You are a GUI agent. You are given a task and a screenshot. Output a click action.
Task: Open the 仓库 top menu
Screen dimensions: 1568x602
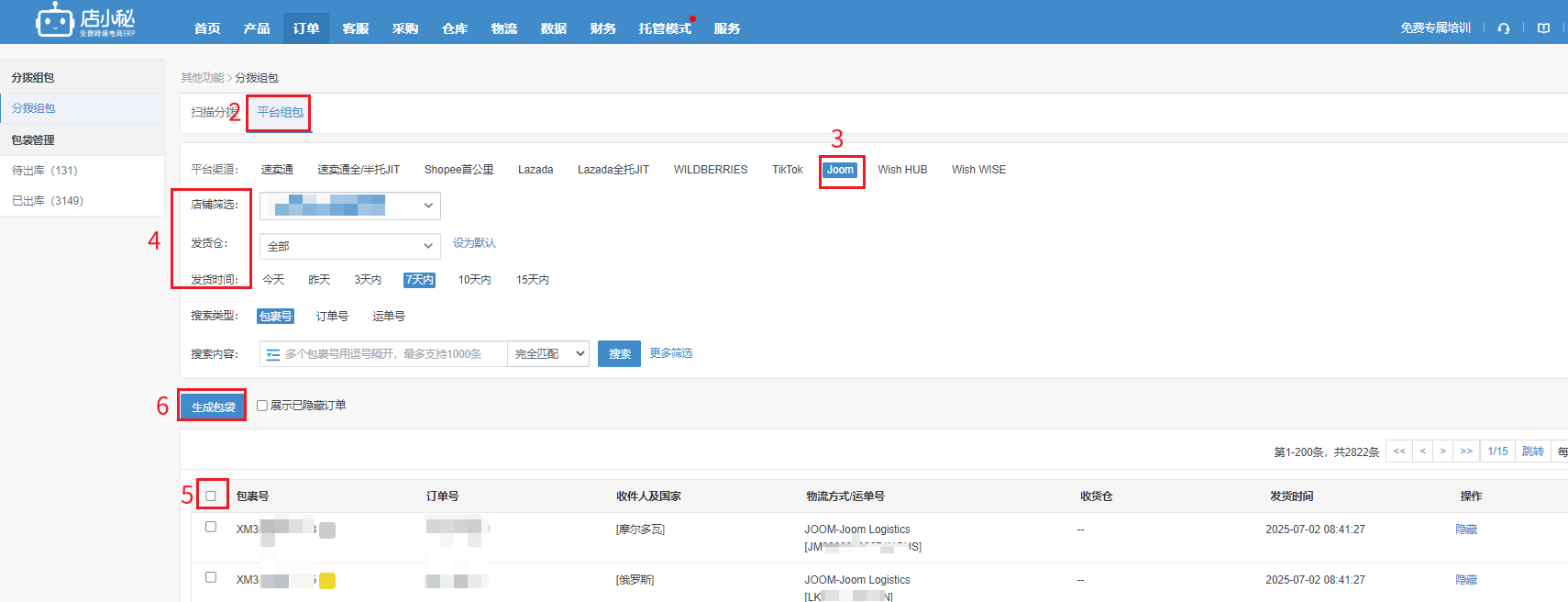455,28
